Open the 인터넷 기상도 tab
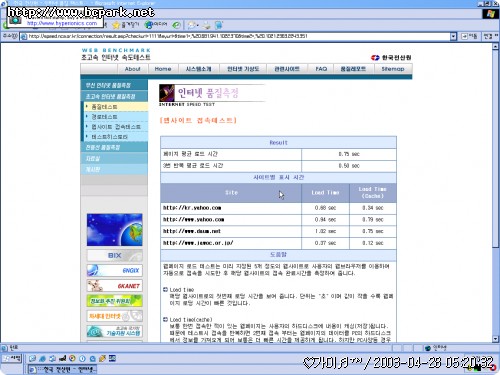The image size is (500, 375). [x=243, y=69]
